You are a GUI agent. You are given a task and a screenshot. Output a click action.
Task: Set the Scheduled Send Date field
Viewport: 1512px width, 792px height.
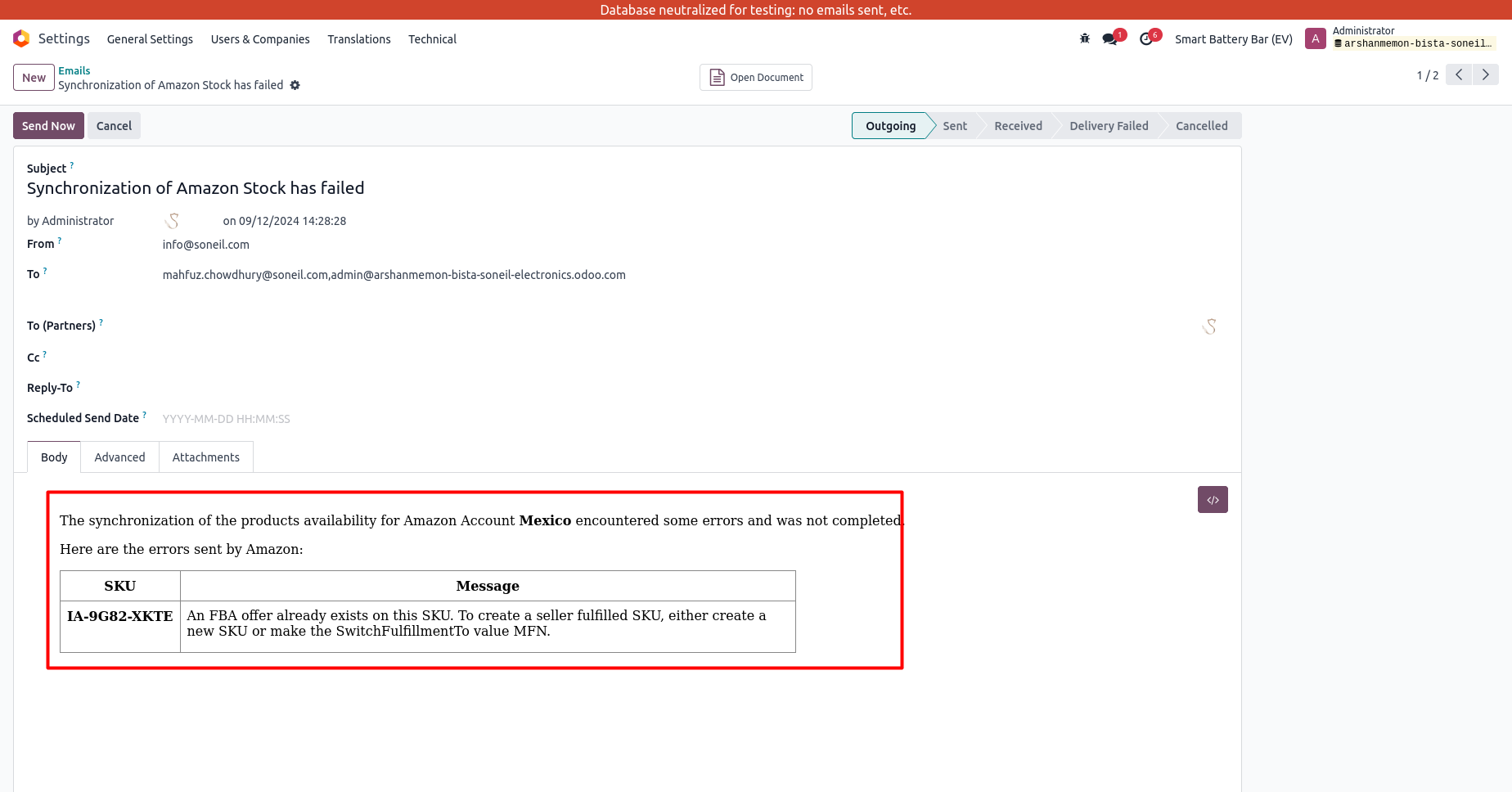pos(694,419)
